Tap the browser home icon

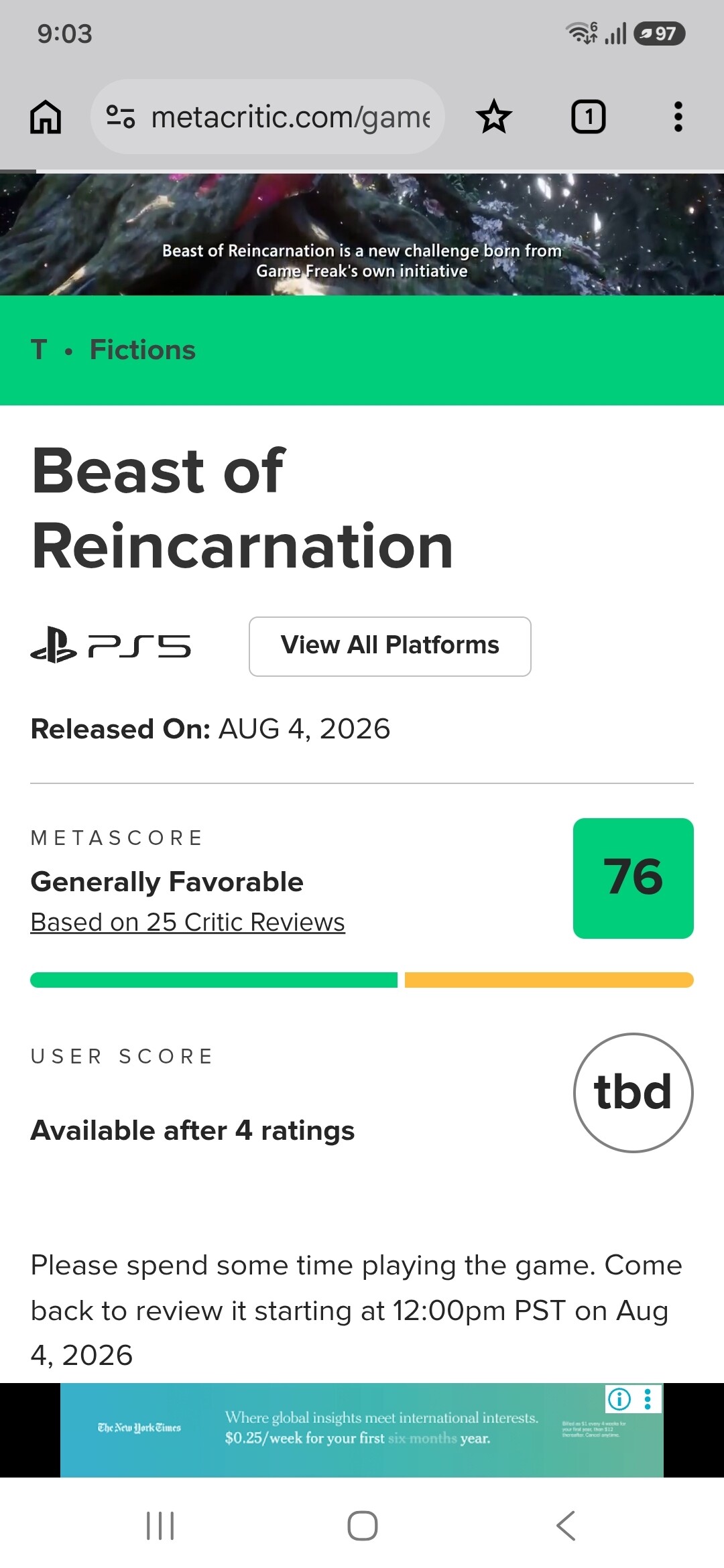coord(46,117)
